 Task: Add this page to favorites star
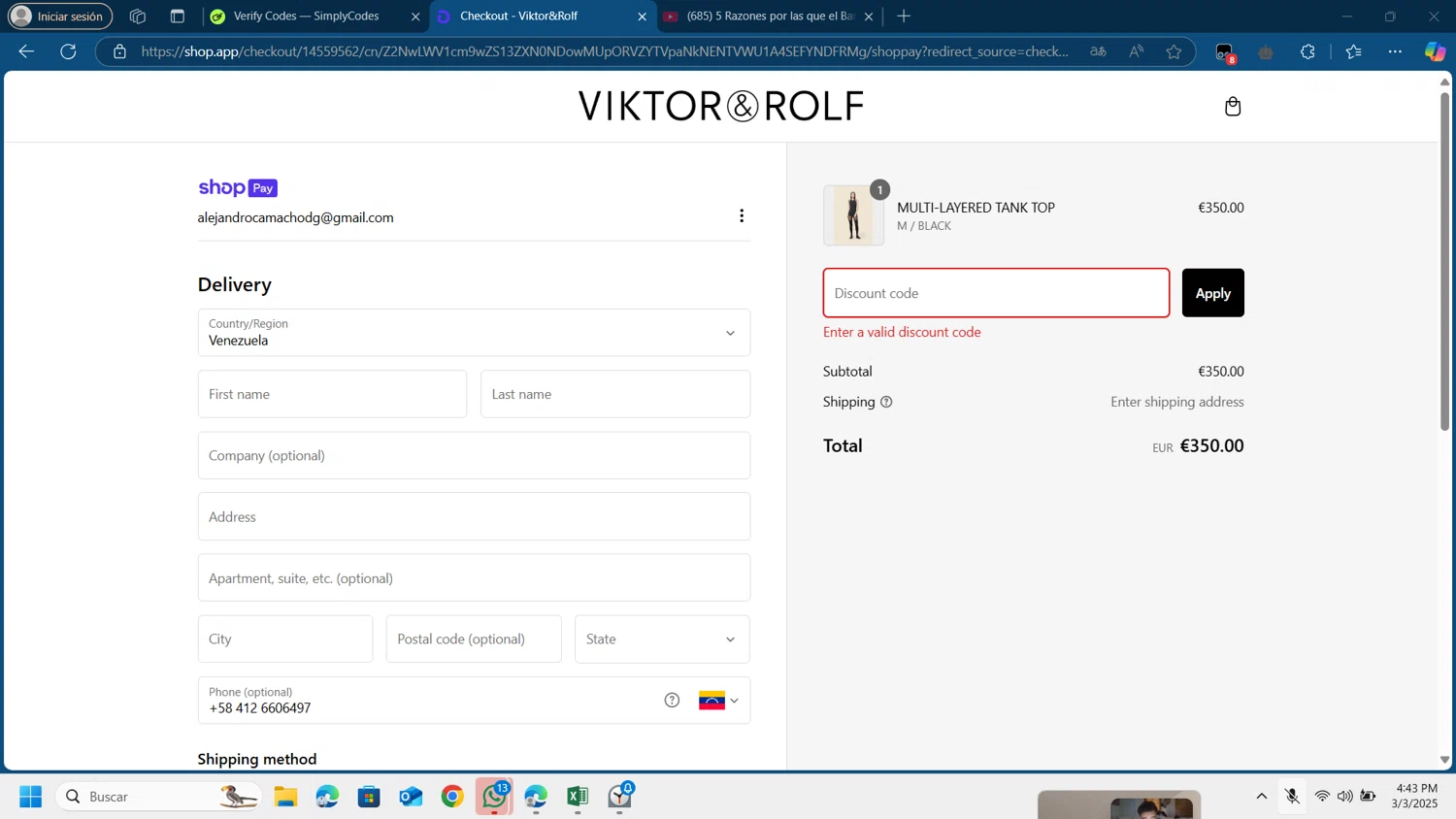pyautogui.click(x=1174, y=51)
